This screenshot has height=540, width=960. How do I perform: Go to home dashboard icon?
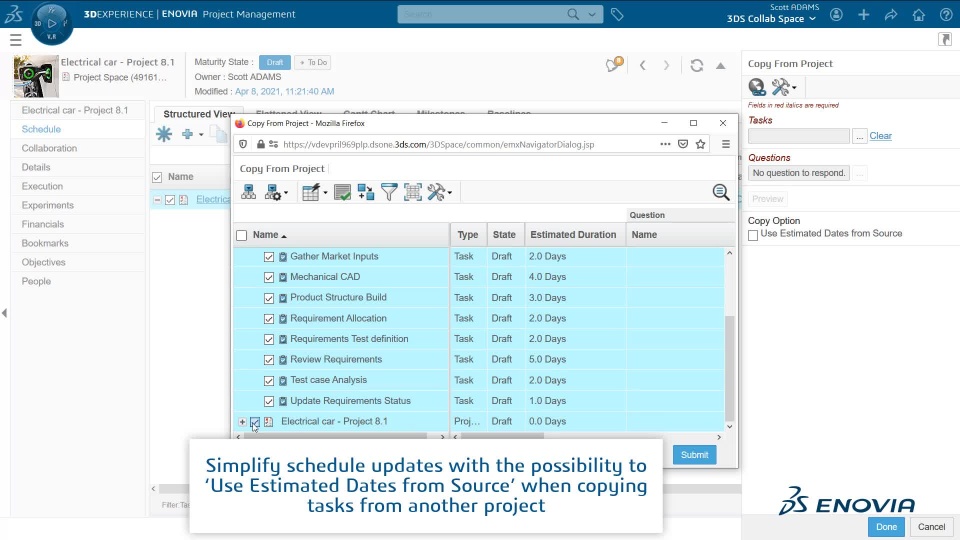point(918,15)
